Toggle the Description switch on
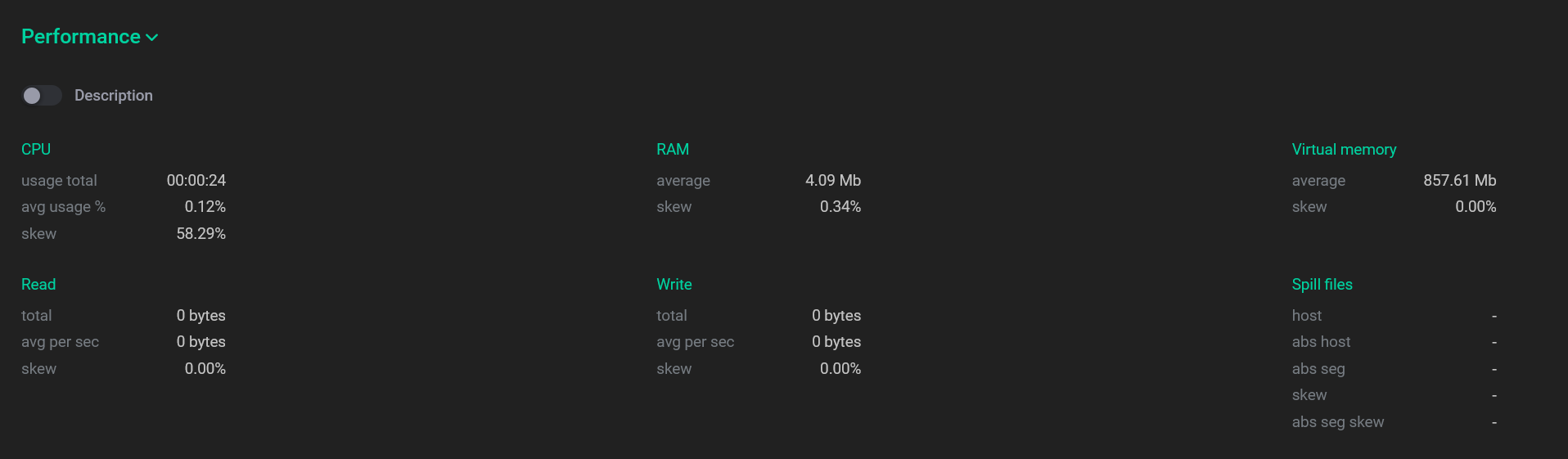This screenshot has width=1568, height=459. (41, 96)
